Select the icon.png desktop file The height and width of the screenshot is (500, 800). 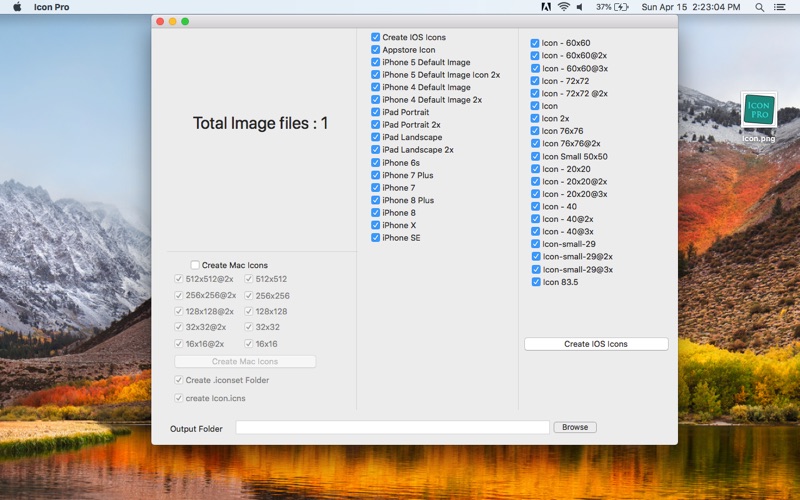click(759, 117)
